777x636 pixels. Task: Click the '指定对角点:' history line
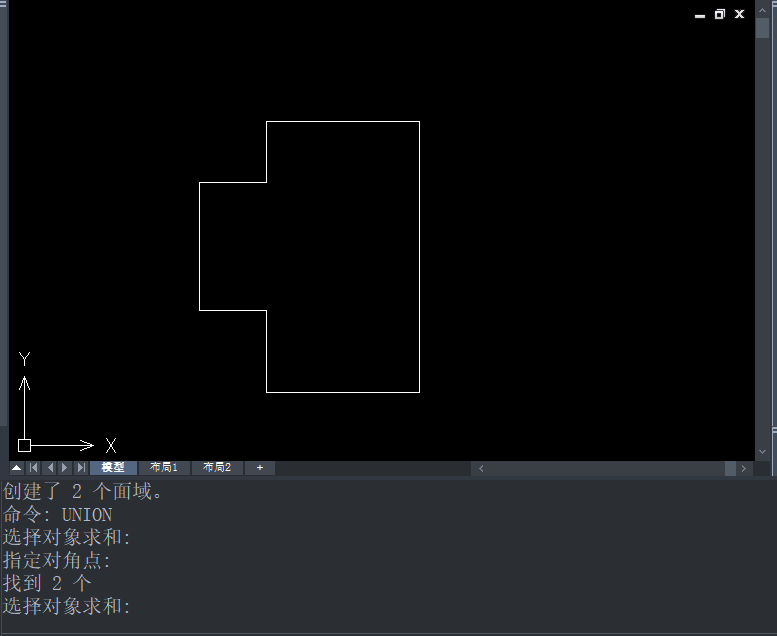(56, 560)
